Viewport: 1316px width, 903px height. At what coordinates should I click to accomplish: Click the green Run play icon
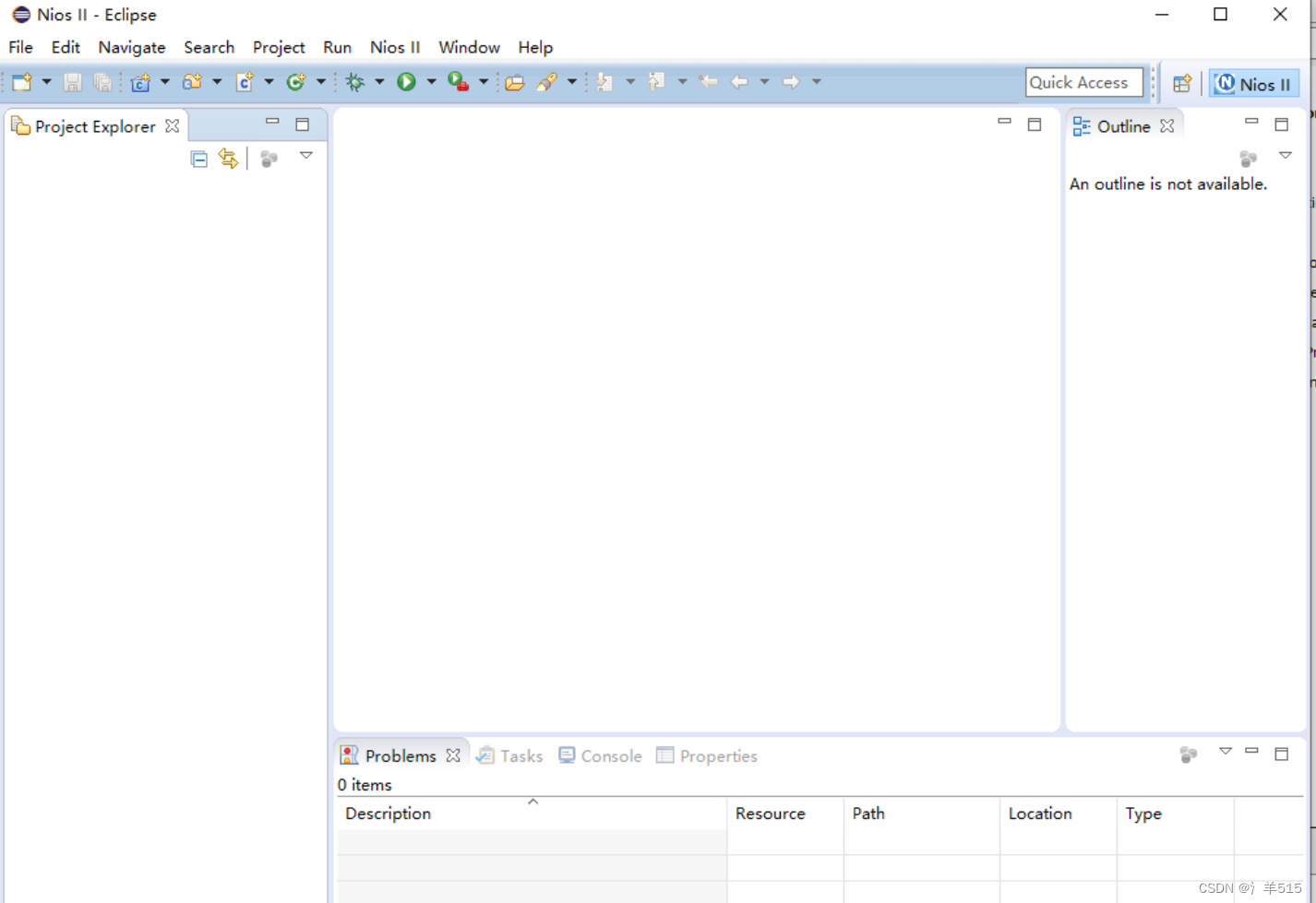406,82
